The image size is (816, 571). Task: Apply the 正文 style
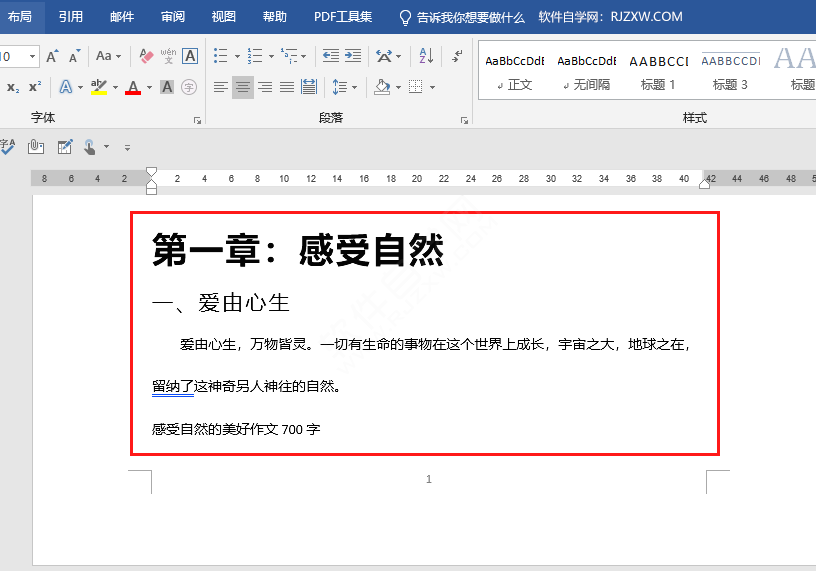click(x=515, y=70)
